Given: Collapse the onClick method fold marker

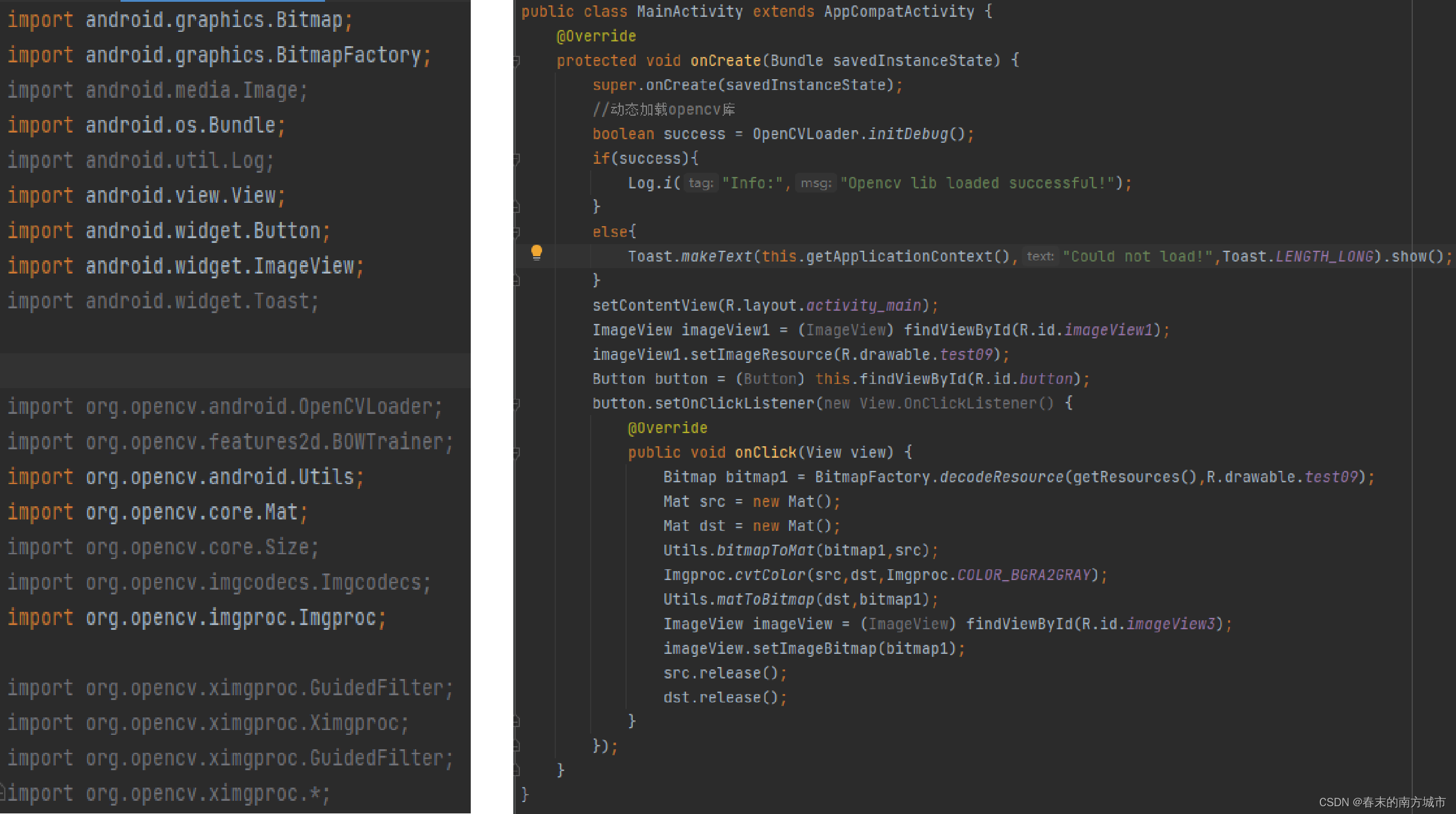Looking at the screenshot, I should 516,453.
